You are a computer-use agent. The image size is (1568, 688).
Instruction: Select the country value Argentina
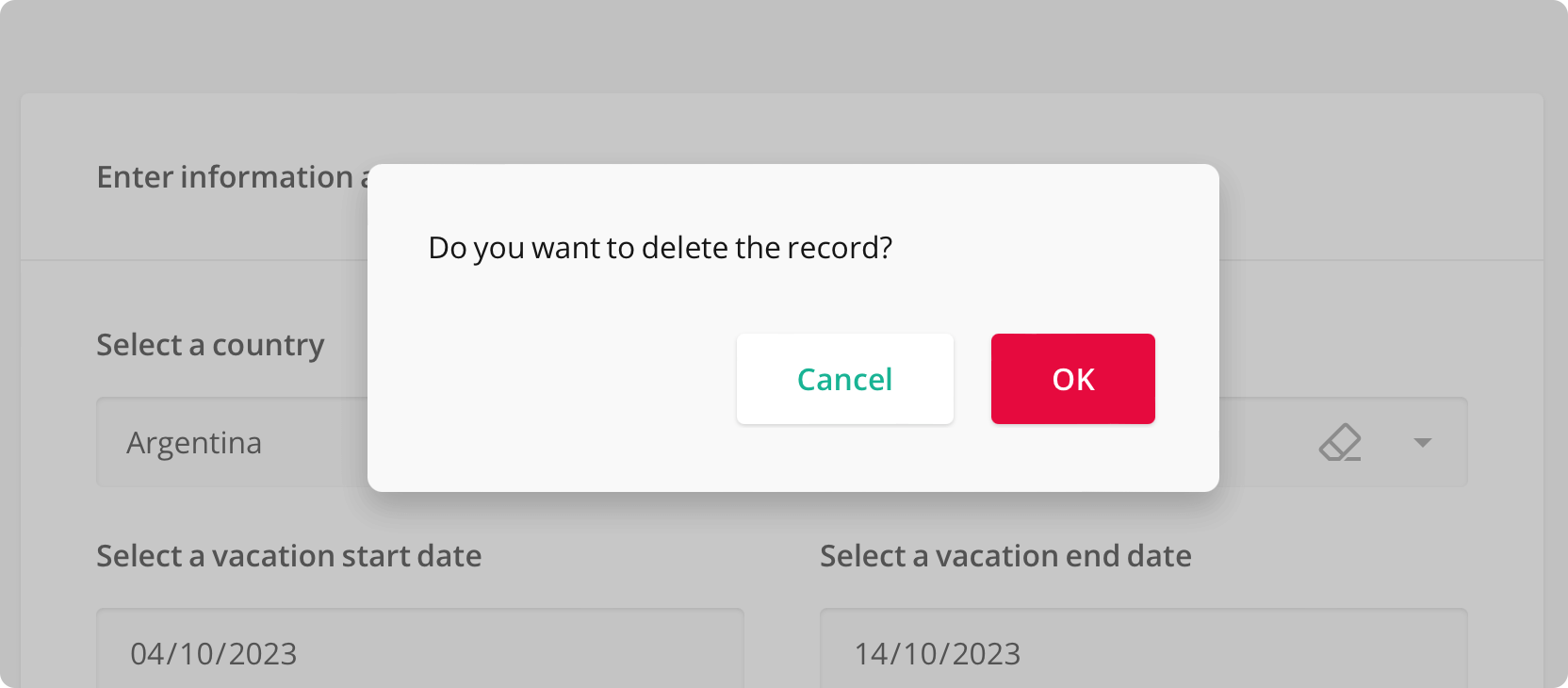coord(195,443)
